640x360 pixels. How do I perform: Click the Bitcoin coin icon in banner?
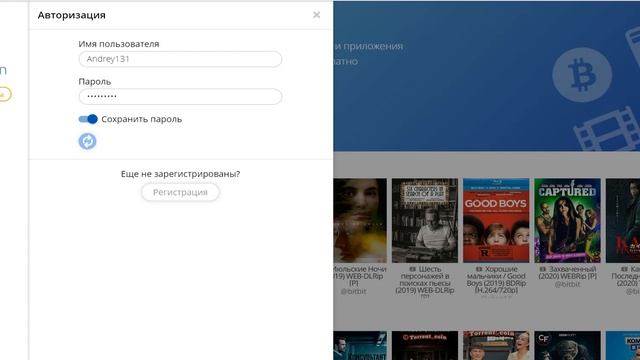click(582, 75)
